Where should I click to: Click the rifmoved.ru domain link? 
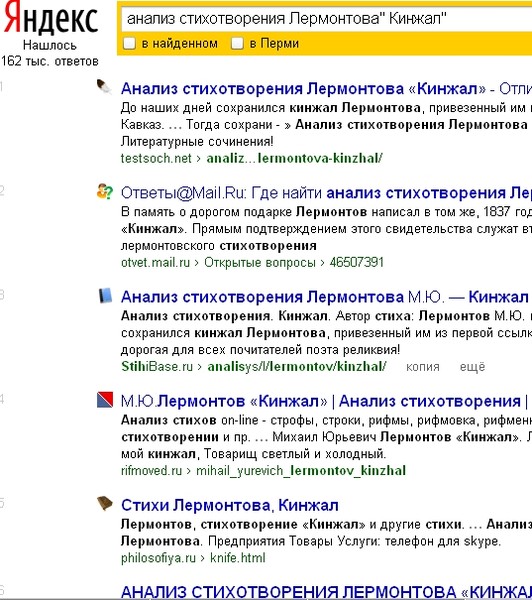tap(152, 471)
